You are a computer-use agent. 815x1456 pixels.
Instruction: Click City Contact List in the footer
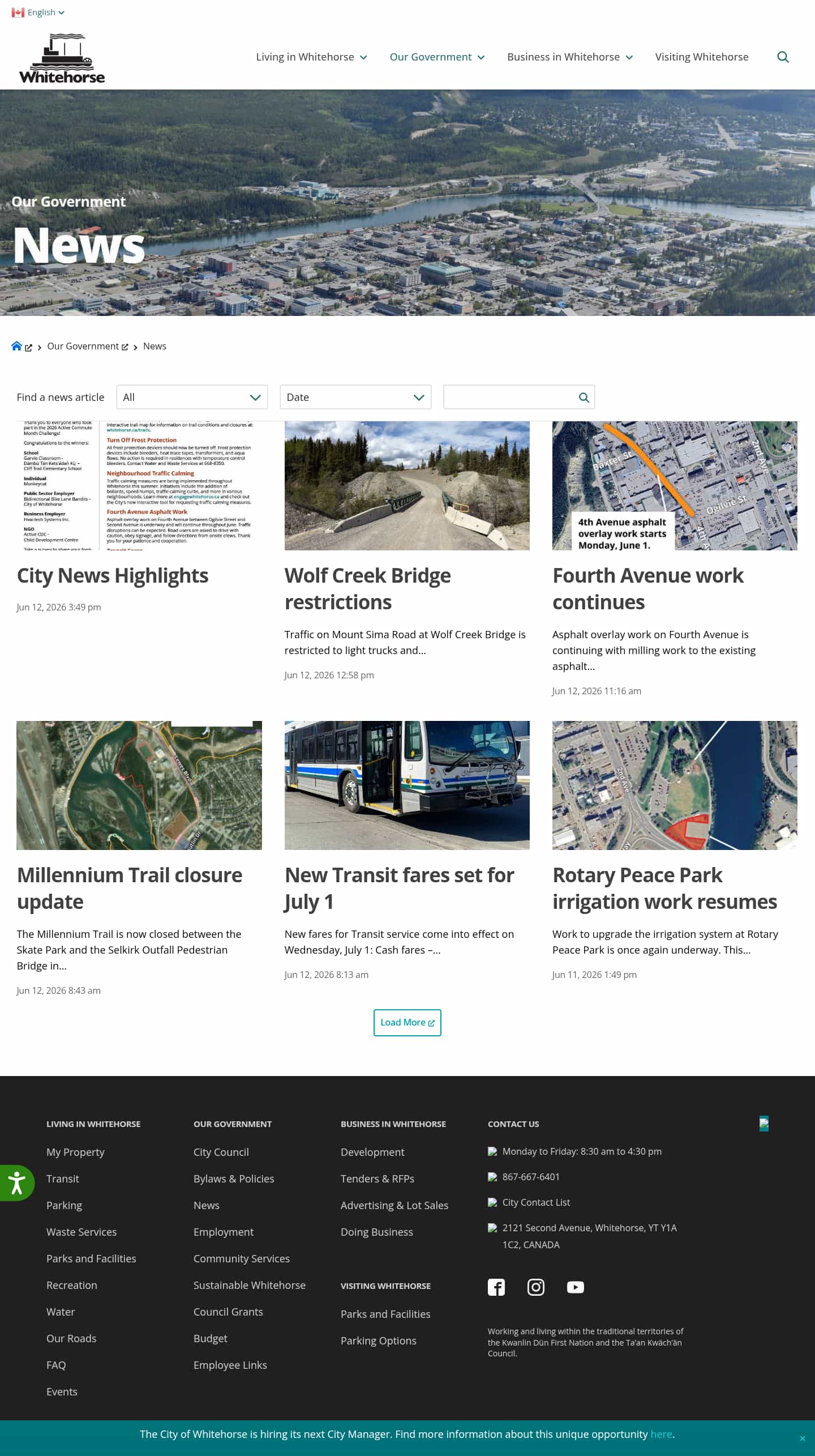[536, 1202]
